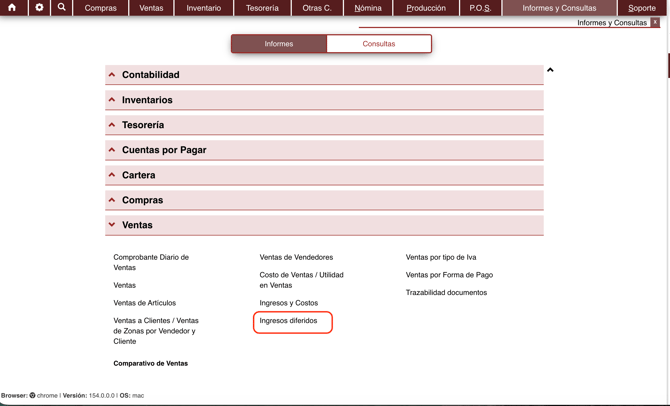This screenshot has height=406, width=670.
Task: Open Costo de Ventas / Utilidad report
Action: tap(301, 280)
